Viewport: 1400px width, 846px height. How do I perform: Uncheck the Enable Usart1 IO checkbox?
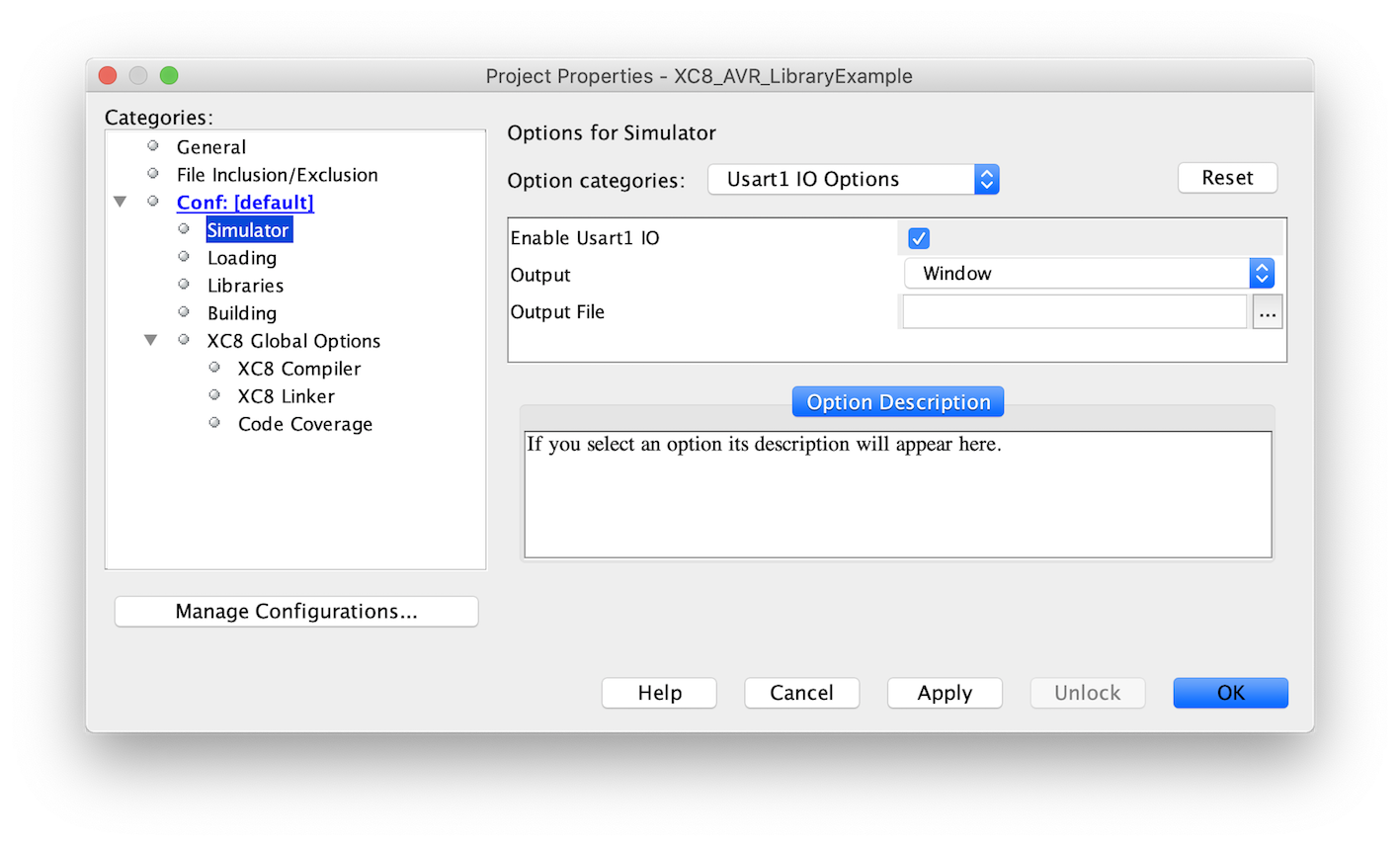pos(919,238)
